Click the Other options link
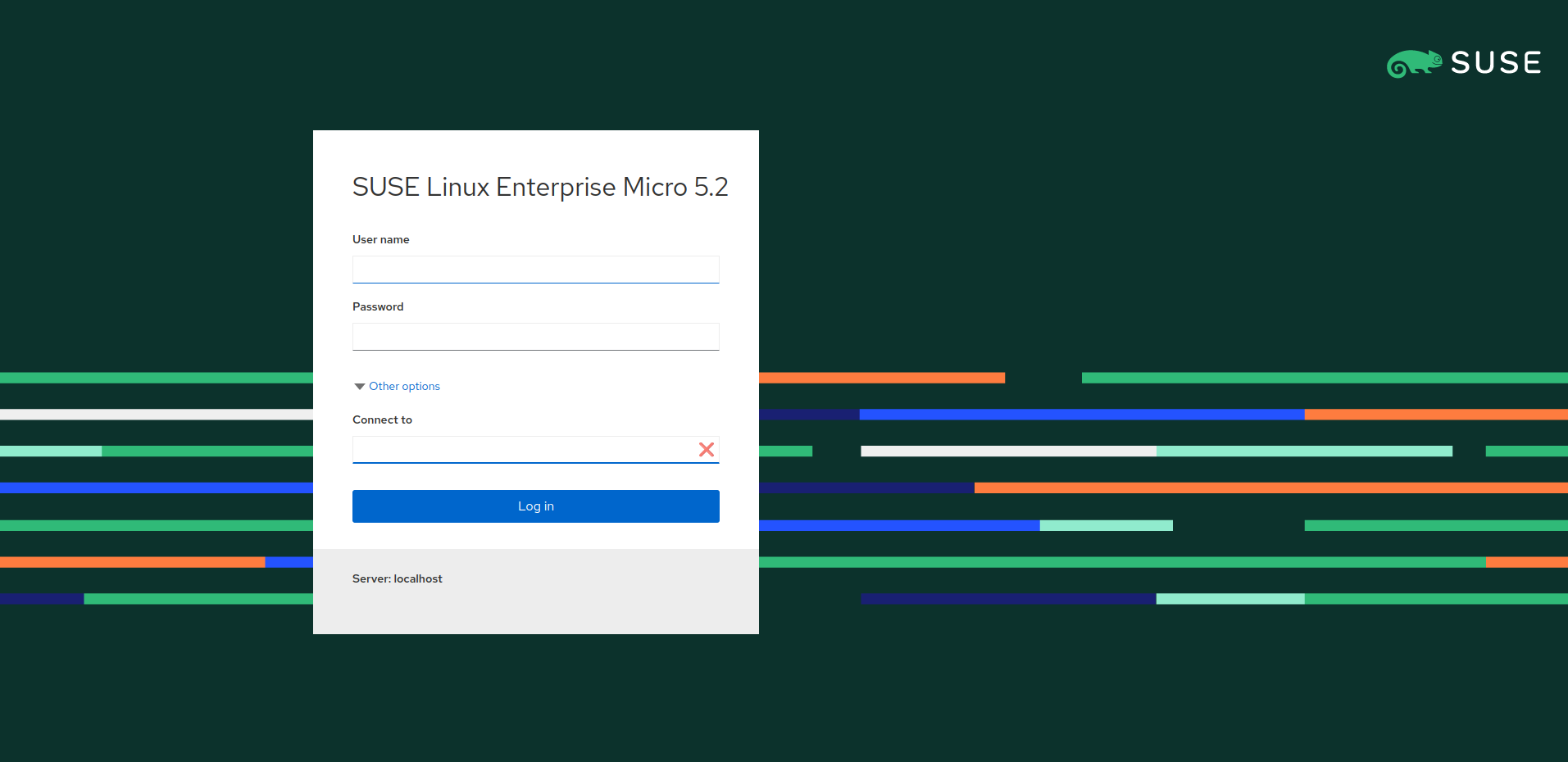1568x762 pixels. coord(404,387)
